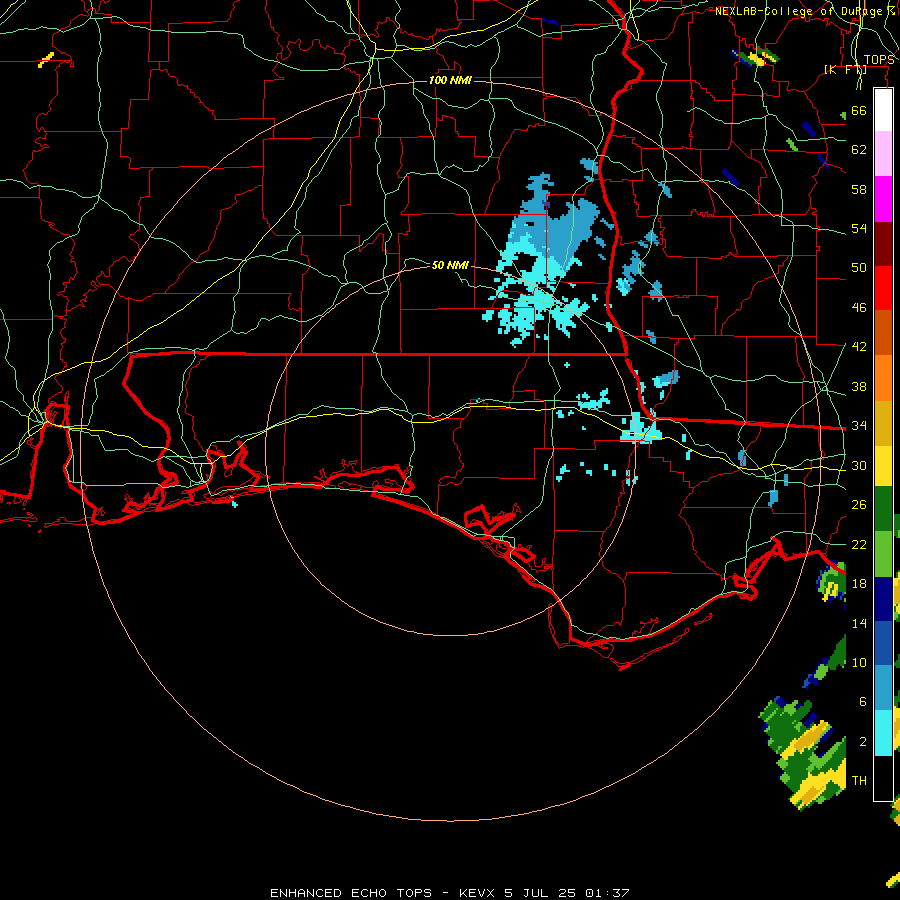Click the 34 legend value label

pyautogui.click(x=859, y=426)
